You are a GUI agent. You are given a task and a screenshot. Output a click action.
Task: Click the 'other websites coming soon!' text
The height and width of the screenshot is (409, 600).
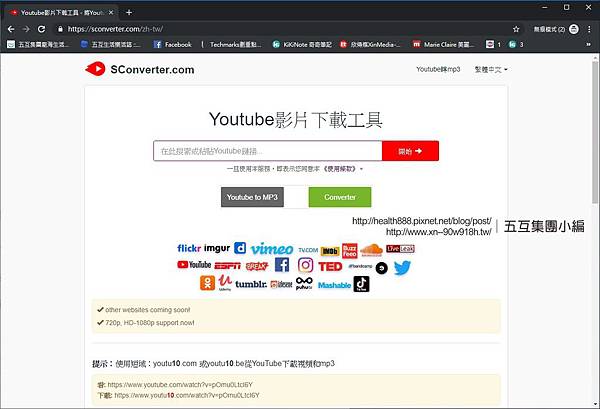tap(148, 310)
